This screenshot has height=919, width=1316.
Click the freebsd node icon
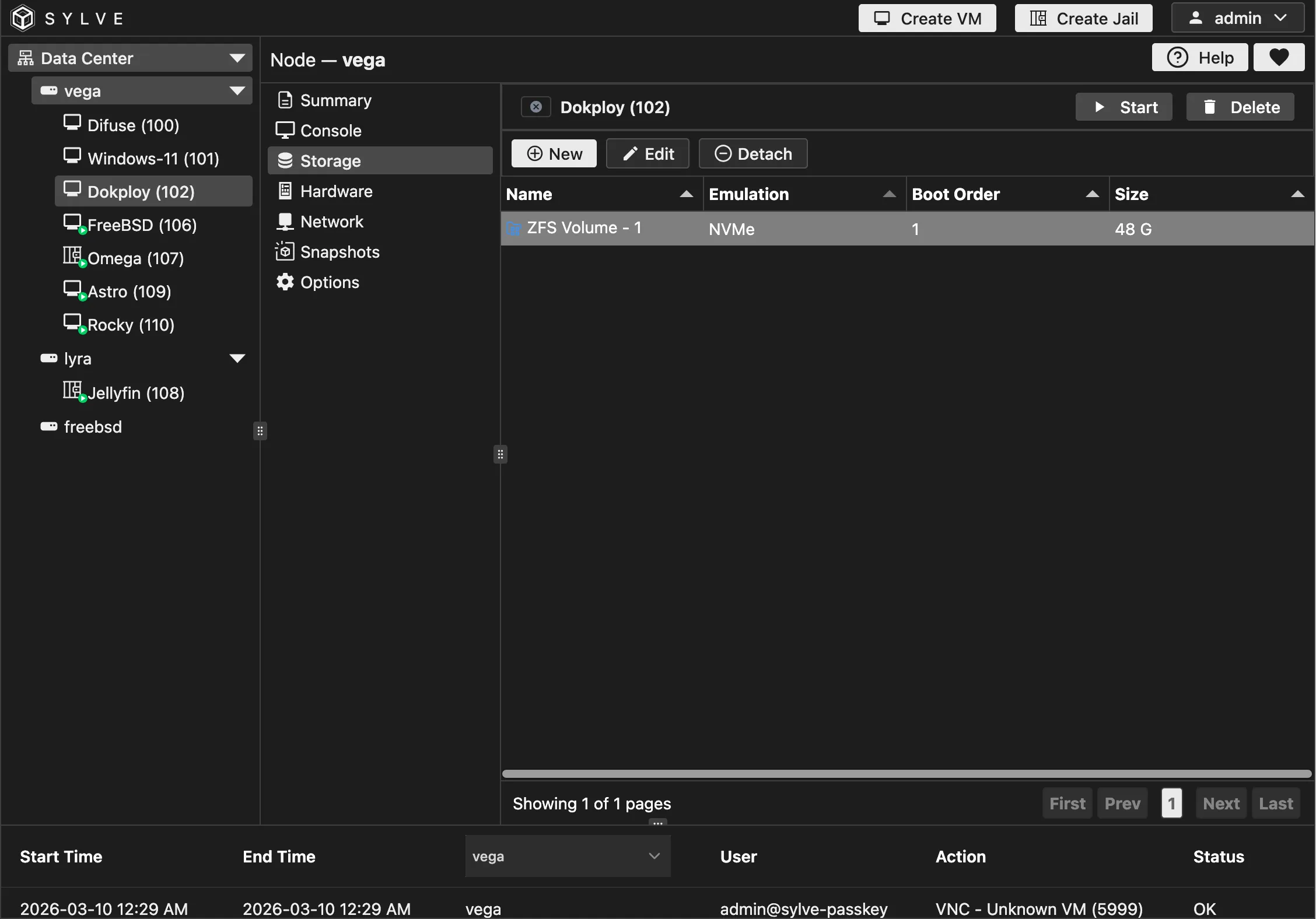[x=49, y=426]
